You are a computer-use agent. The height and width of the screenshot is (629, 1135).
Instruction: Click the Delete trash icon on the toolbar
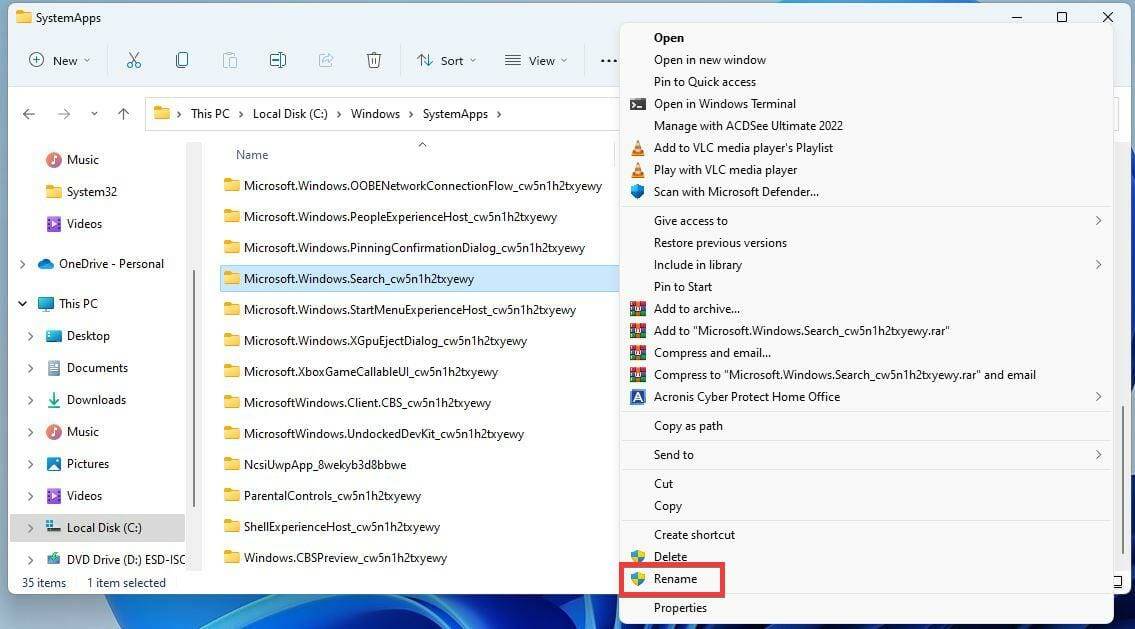click(374, 60)
